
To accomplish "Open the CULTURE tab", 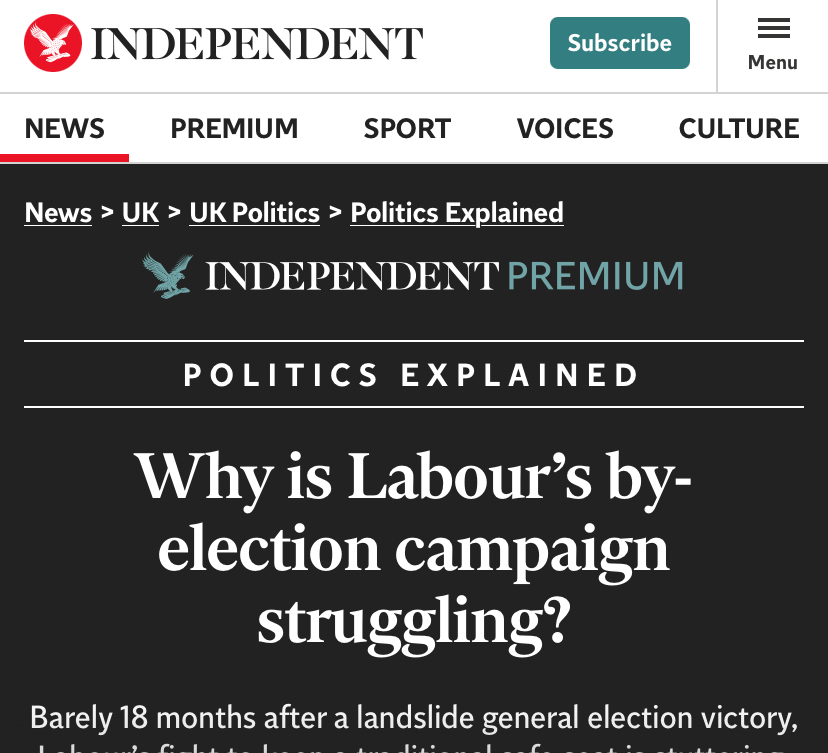I will (739, 129).
